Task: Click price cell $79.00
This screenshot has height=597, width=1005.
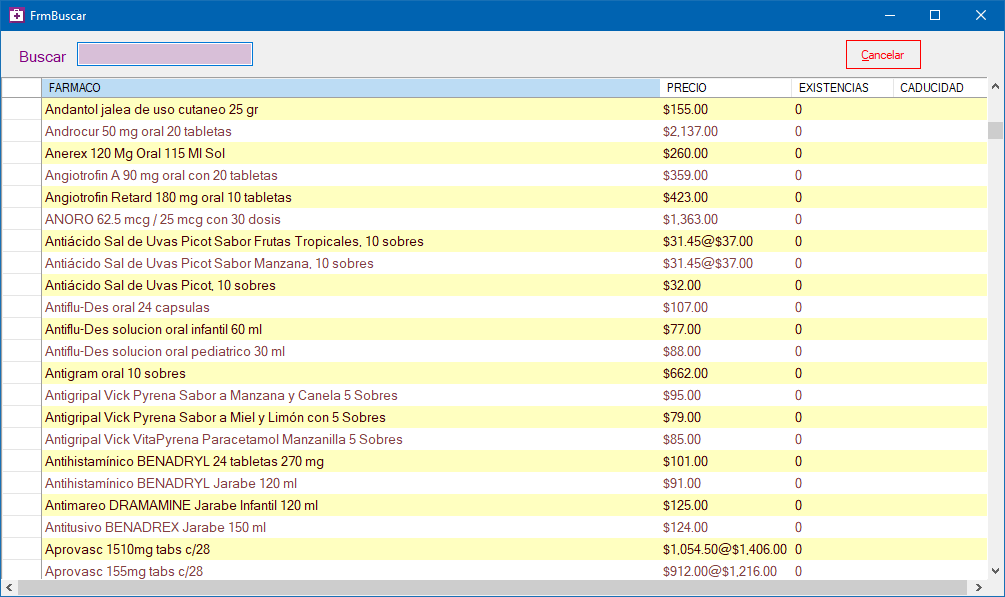Action: pyautogui.click(x=726, y=417)
